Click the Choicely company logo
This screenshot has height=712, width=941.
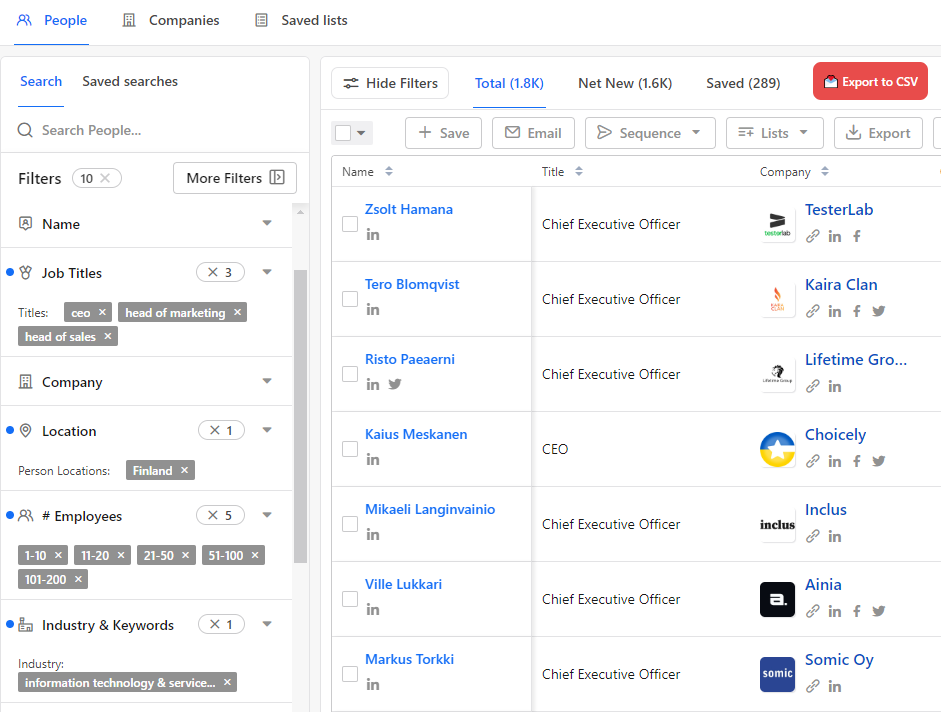pyautogui.click(x=777, y=450)
